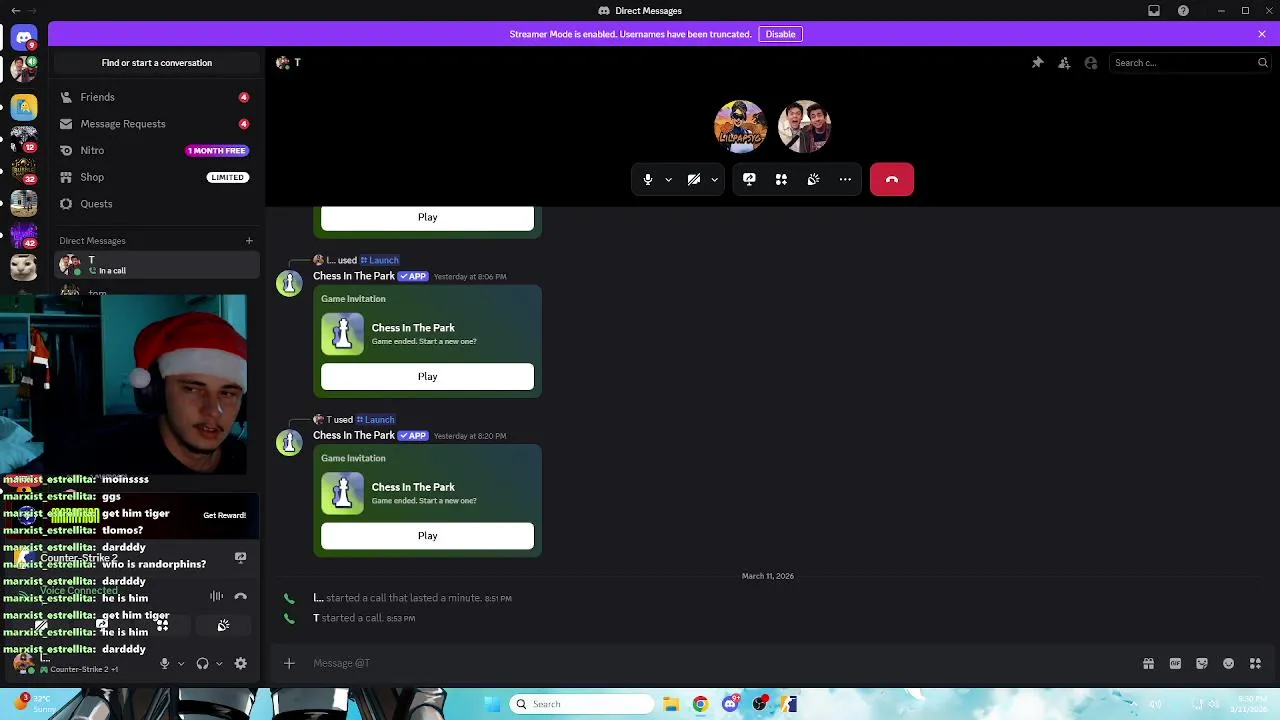
Task: Open soundboard in the sidebar voice panel
Action: [223, 626]
